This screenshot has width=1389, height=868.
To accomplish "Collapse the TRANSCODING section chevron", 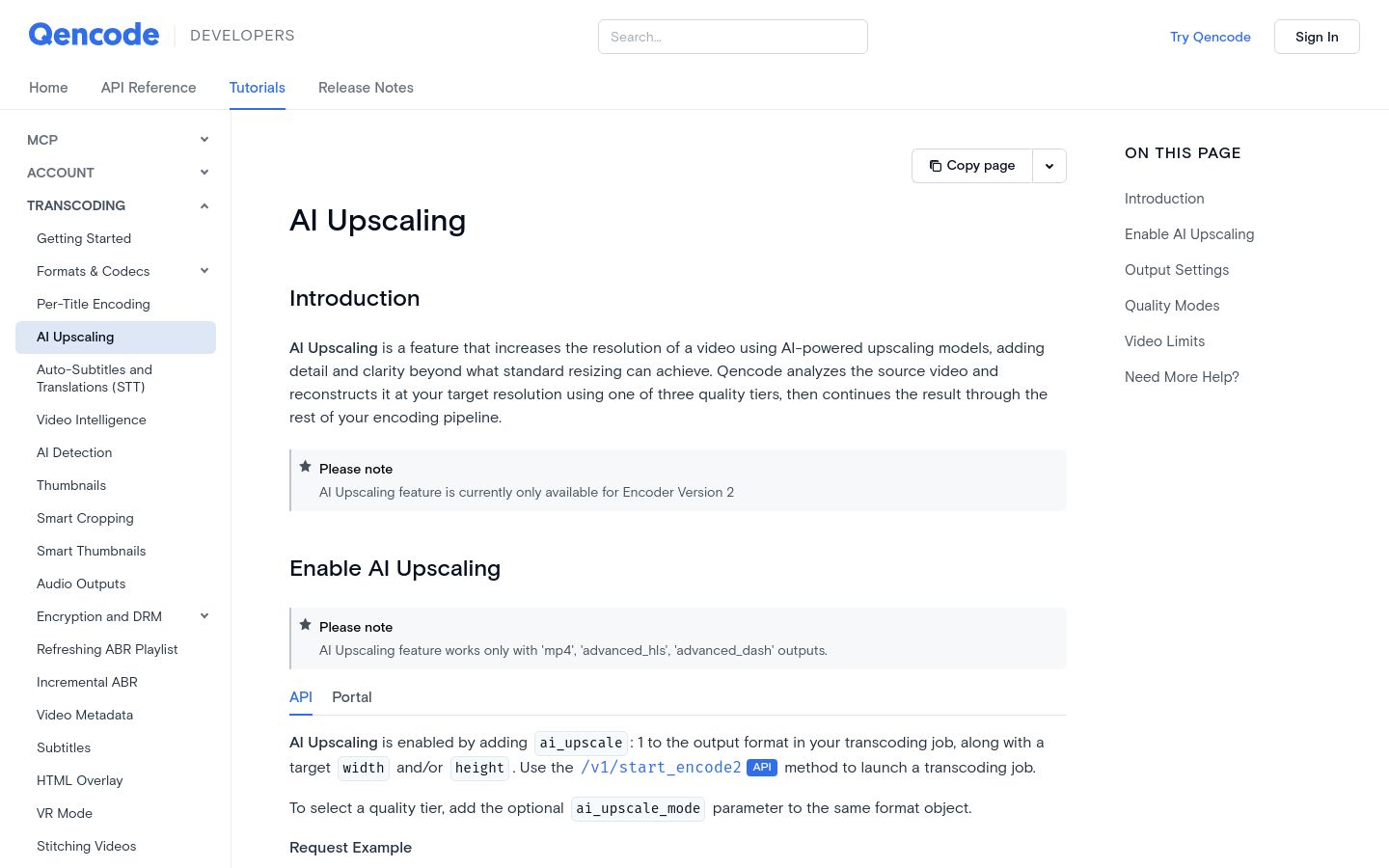I will [x=204, y=205].
